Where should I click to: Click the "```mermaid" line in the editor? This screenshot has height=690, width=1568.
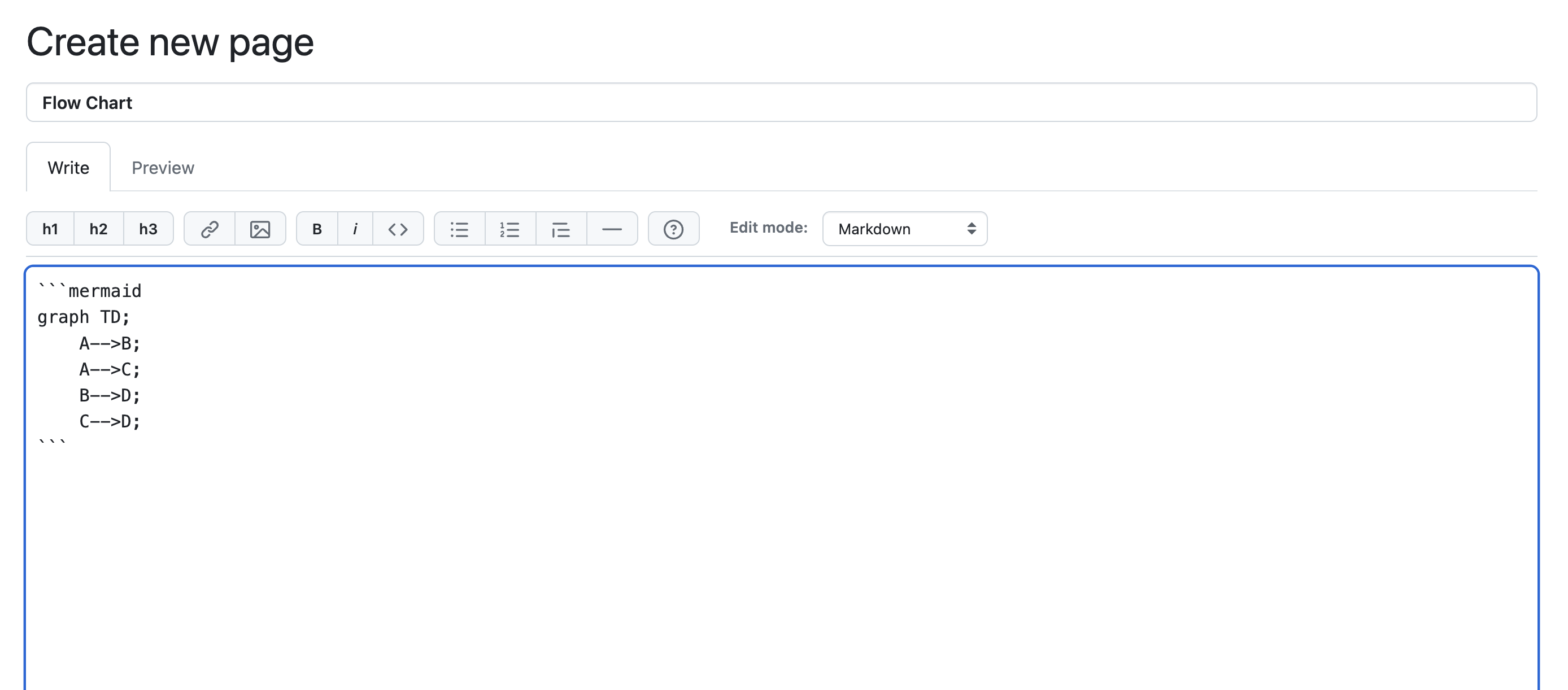pos(89,291)
